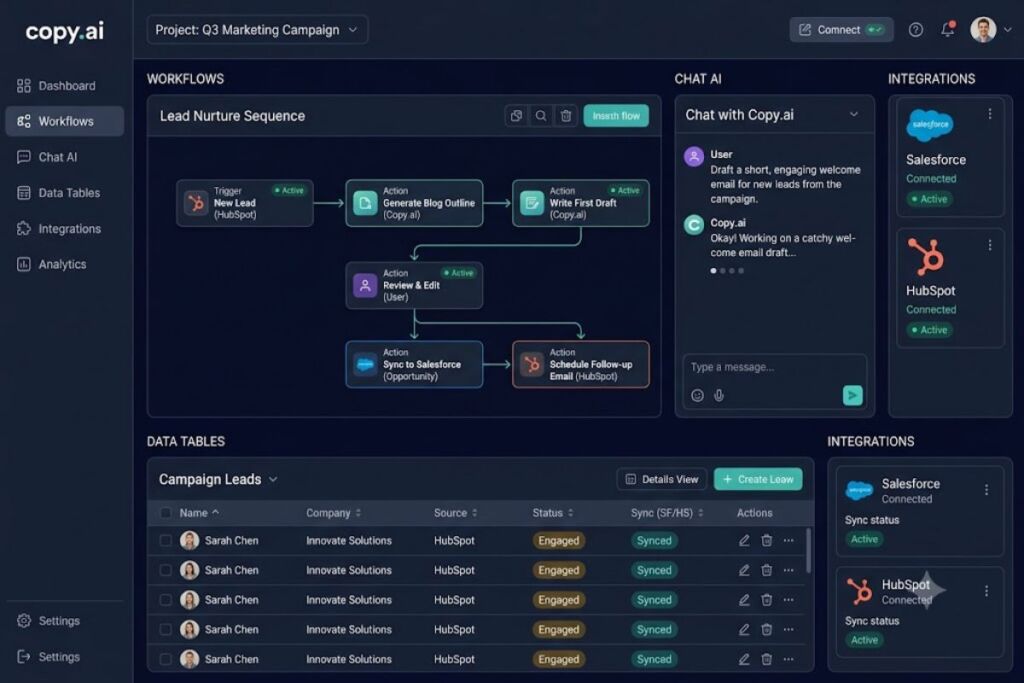Click the Connect button in top bar
Image resolution: width=1024 pixels, height=683 pixels.
[x=841, y=30]
